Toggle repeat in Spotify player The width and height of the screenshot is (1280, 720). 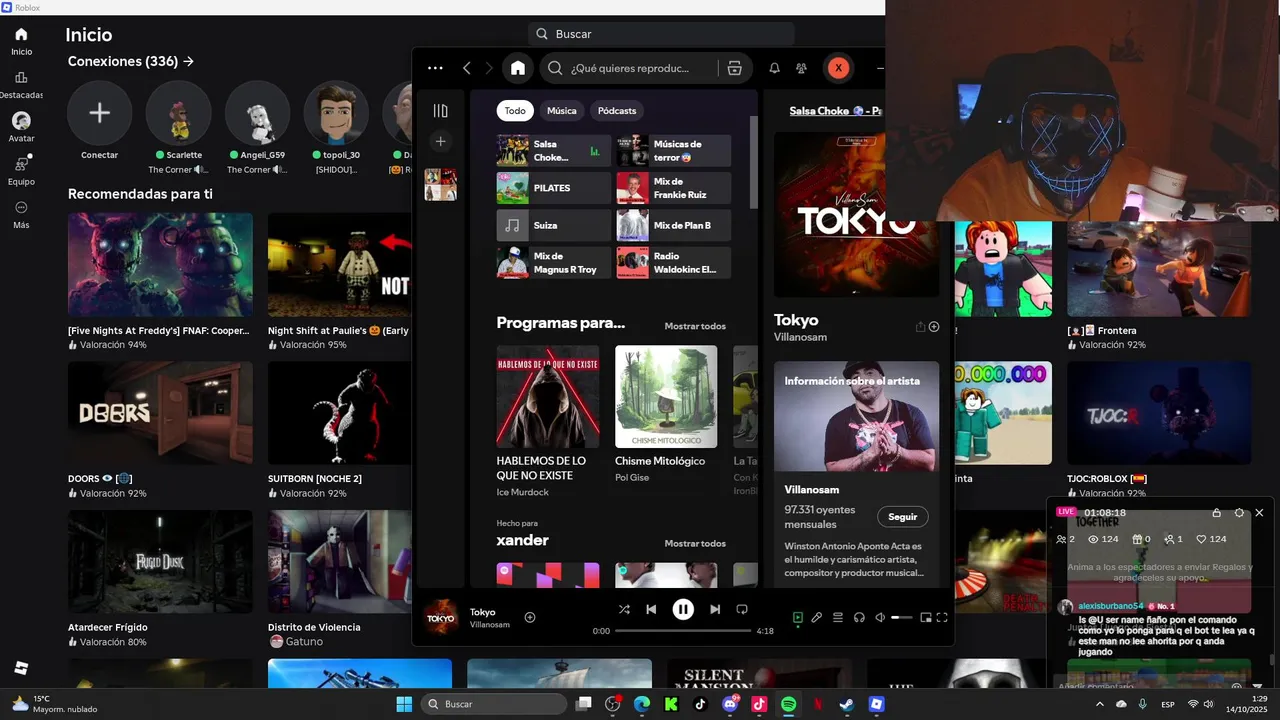coord(742,609)
